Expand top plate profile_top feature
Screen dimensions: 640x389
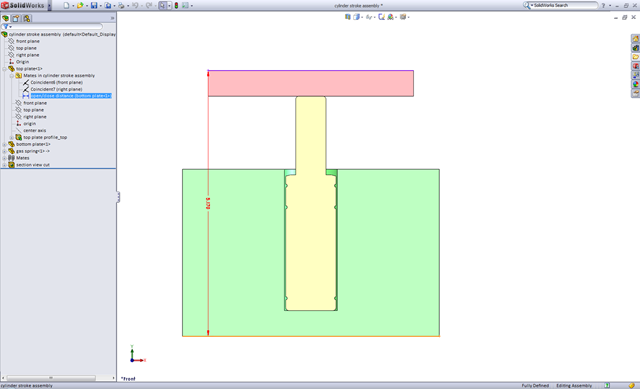tap(11, 138)
